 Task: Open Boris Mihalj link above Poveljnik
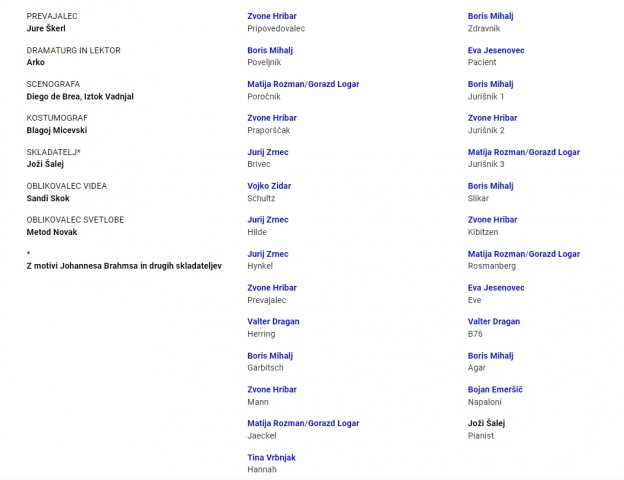pos(270,51)
